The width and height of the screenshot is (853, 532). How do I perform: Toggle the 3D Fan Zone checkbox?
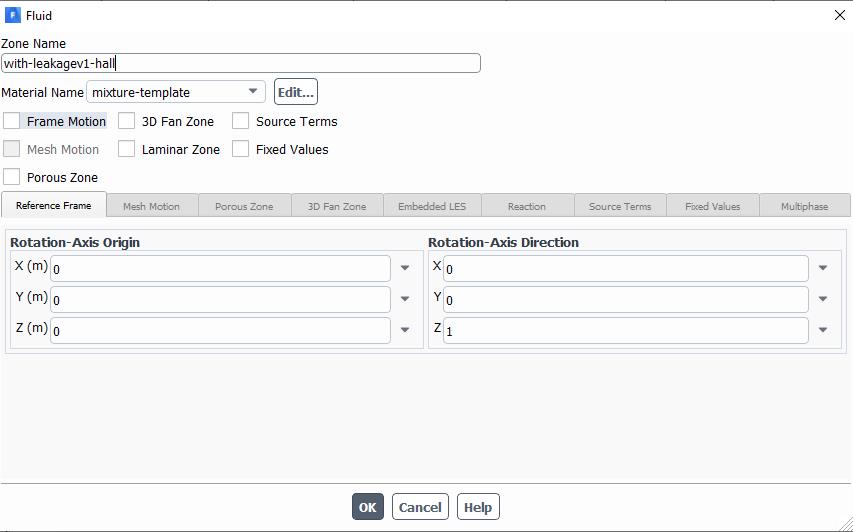pyautogui.click(x=126, y=121)
